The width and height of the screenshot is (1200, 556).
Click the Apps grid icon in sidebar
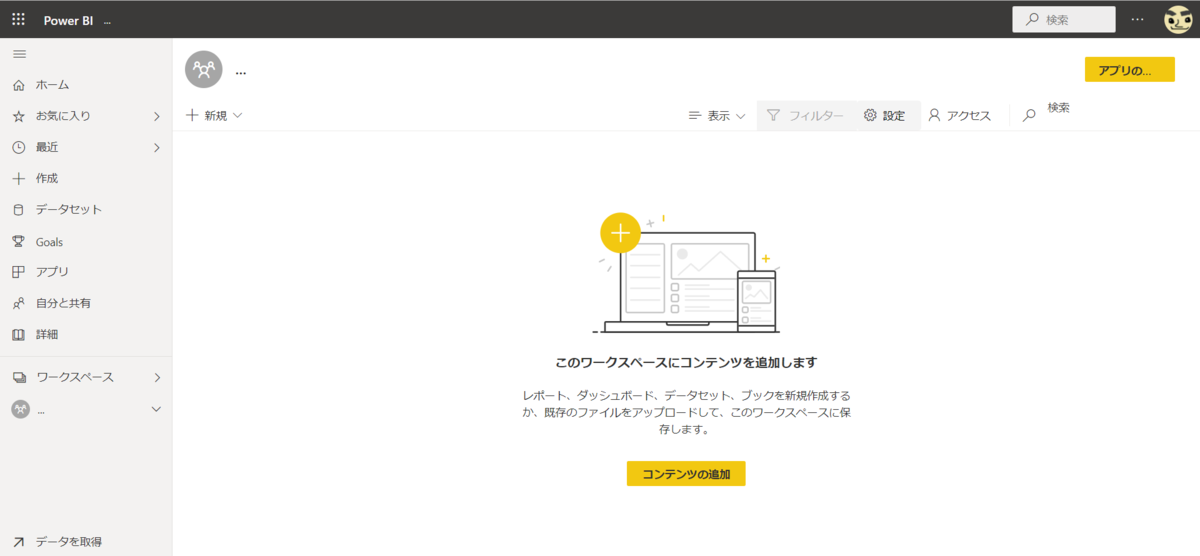pyautogui.click(x=18, y=272)
